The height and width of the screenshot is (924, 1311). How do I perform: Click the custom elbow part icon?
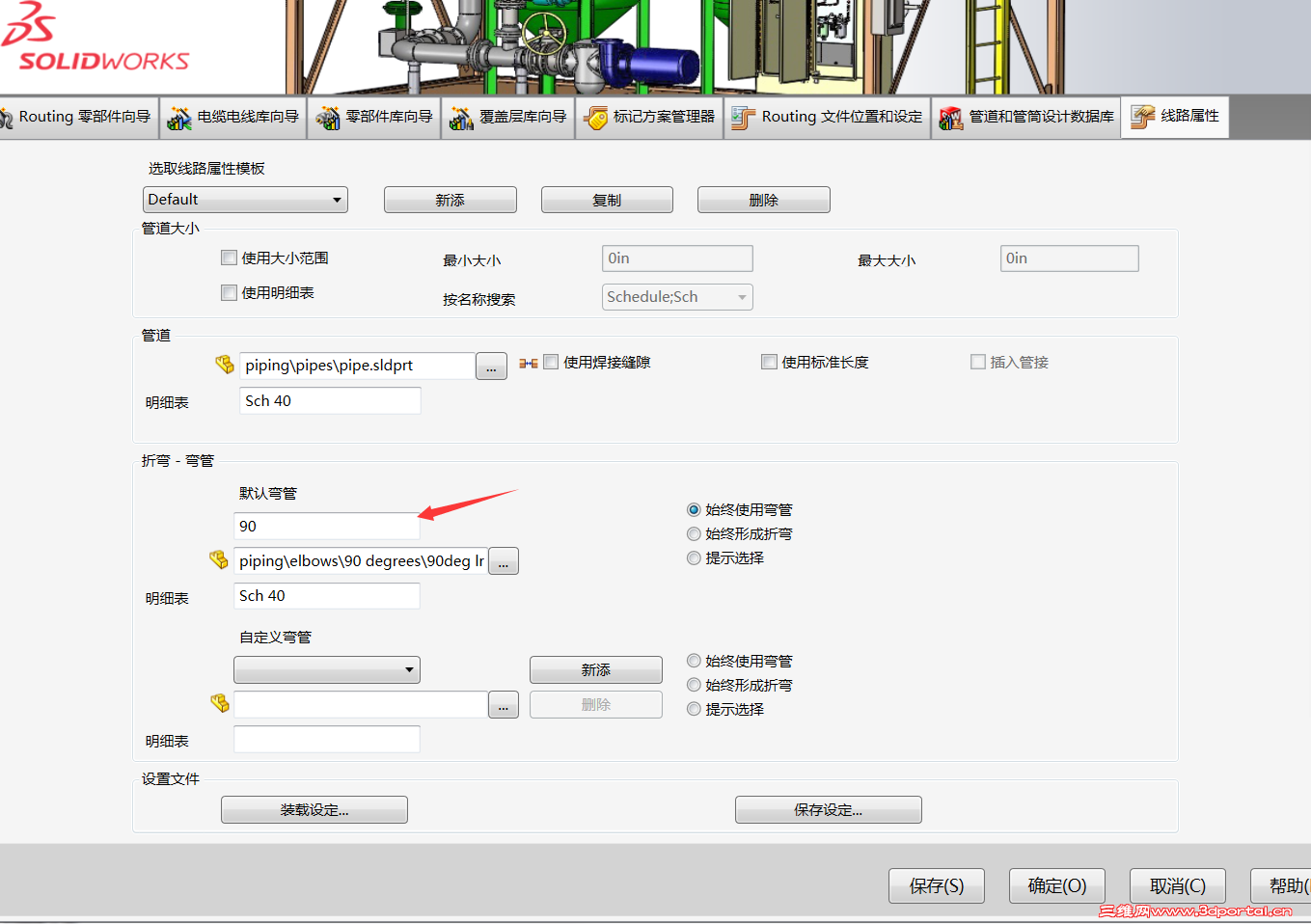(x=220, y=703)
